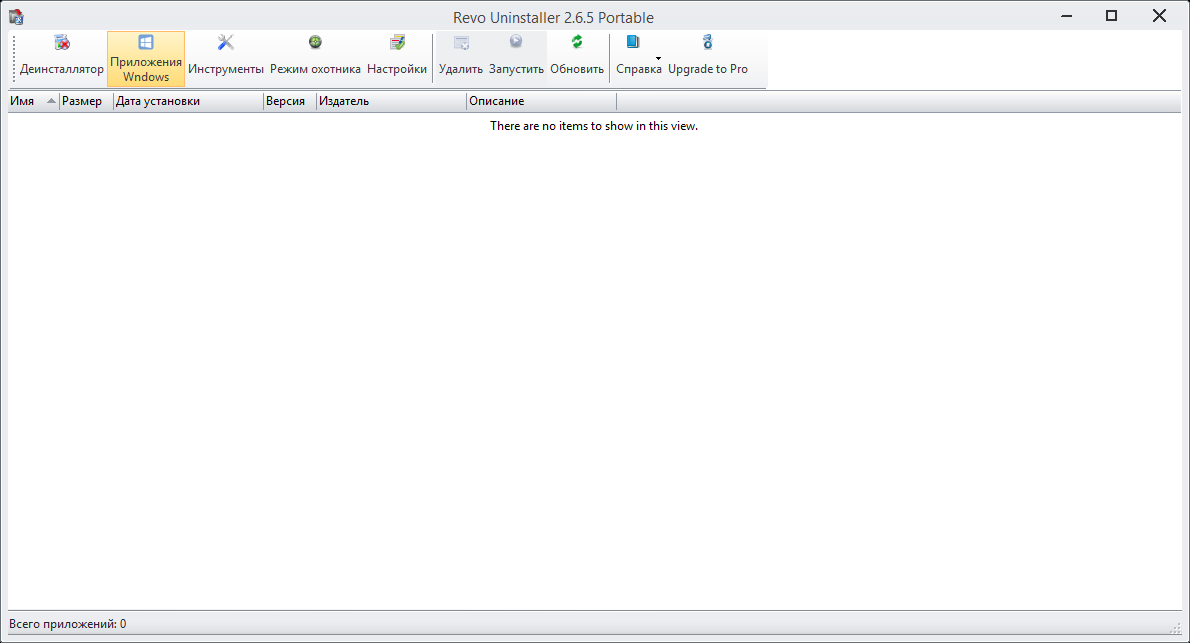Sort by Описание column header
The image size is (1190, 643).
(x=542, y=101)
